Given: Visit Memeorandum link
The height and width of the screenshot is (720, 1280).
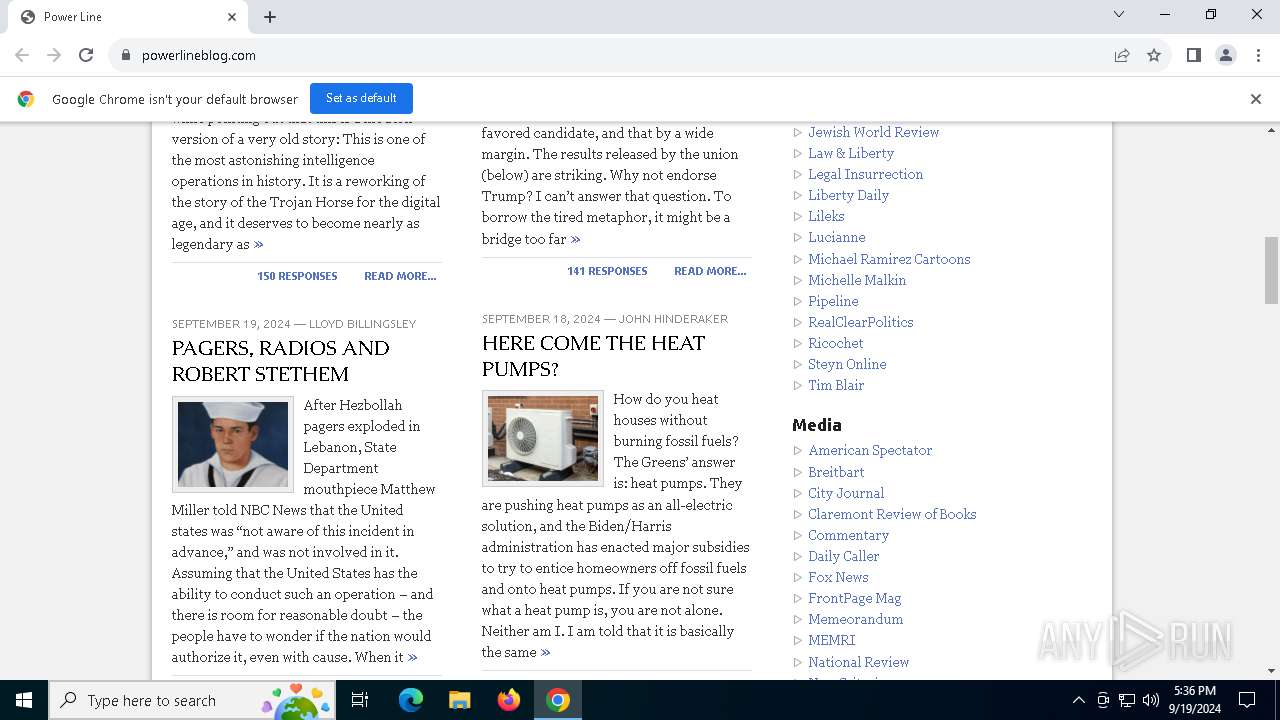Looking at the screenshot, I should pyautogui.click(x=856, y=619).
